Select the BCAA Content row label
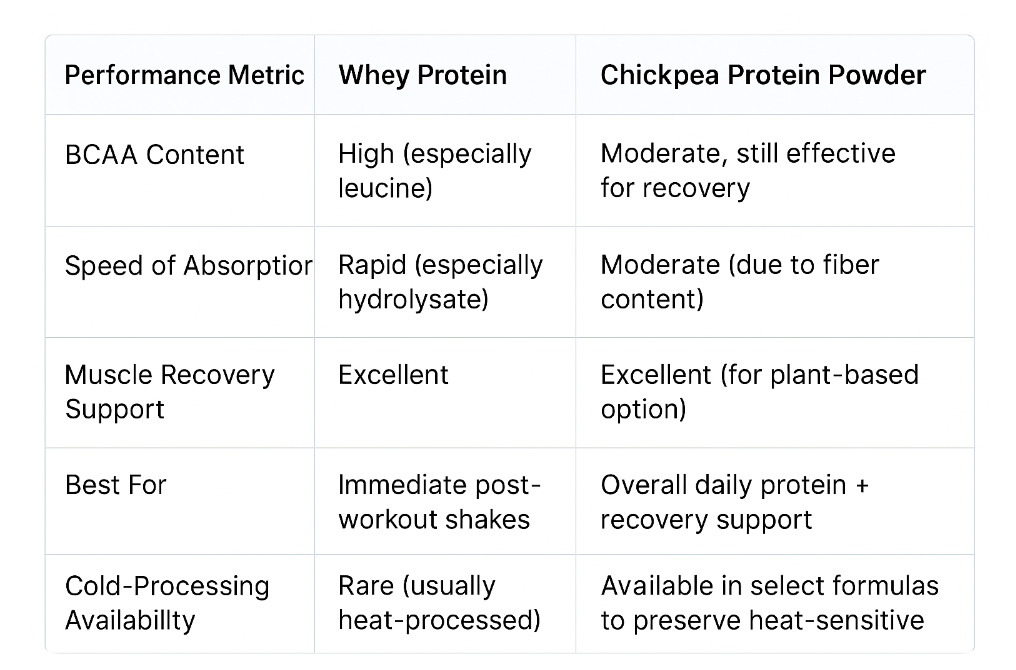1016x670 pixels. tap(154, 155)
